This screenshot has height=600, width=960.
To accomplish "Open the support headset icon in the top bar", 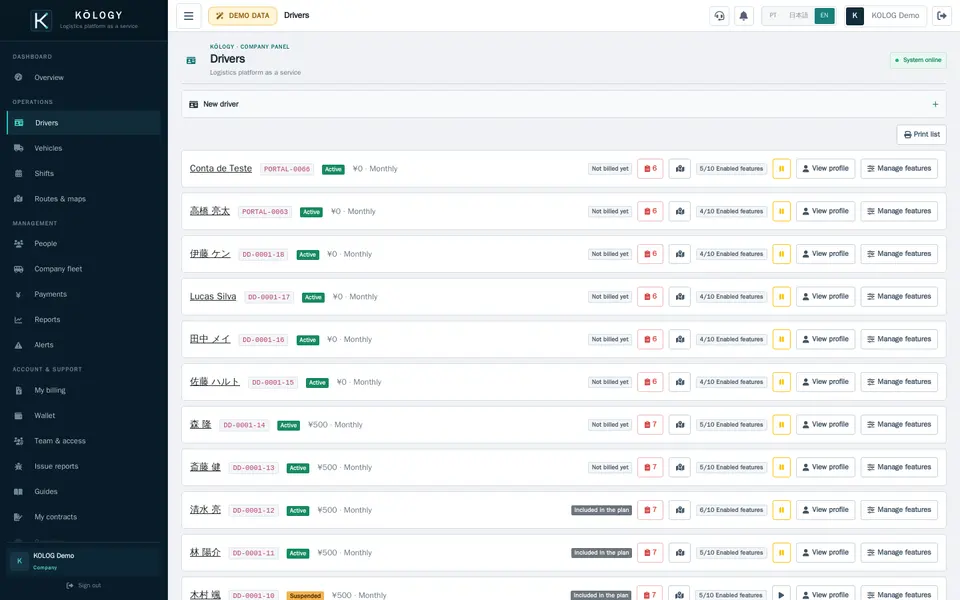I will coord(719,16).
